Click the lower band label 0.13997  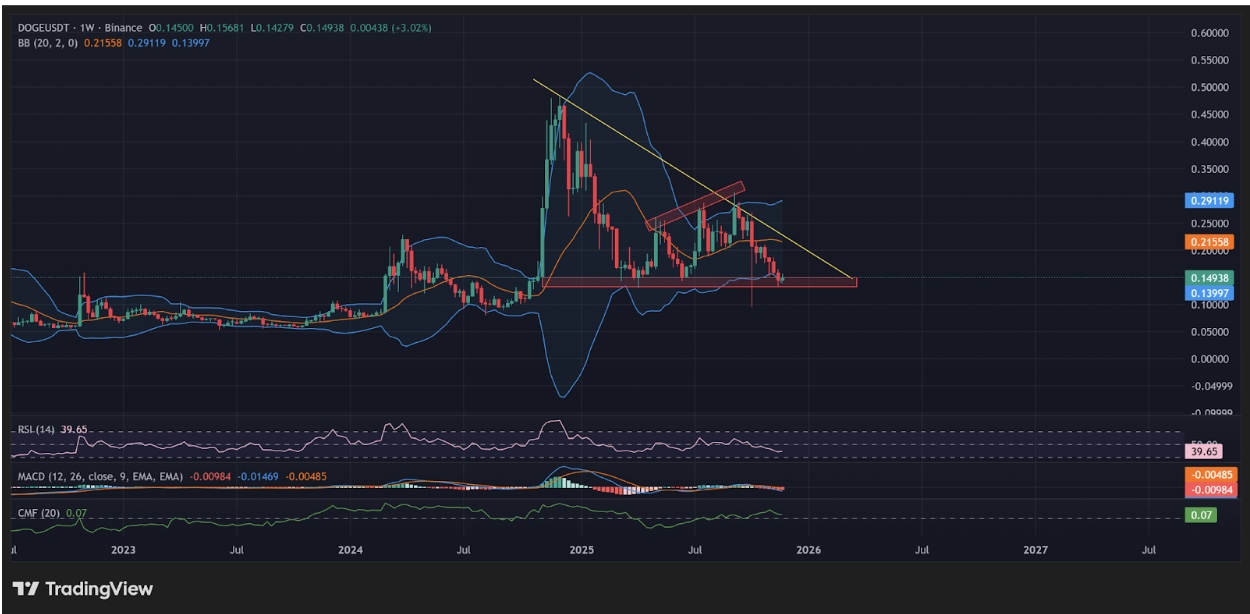click(x=1210, y=292)
